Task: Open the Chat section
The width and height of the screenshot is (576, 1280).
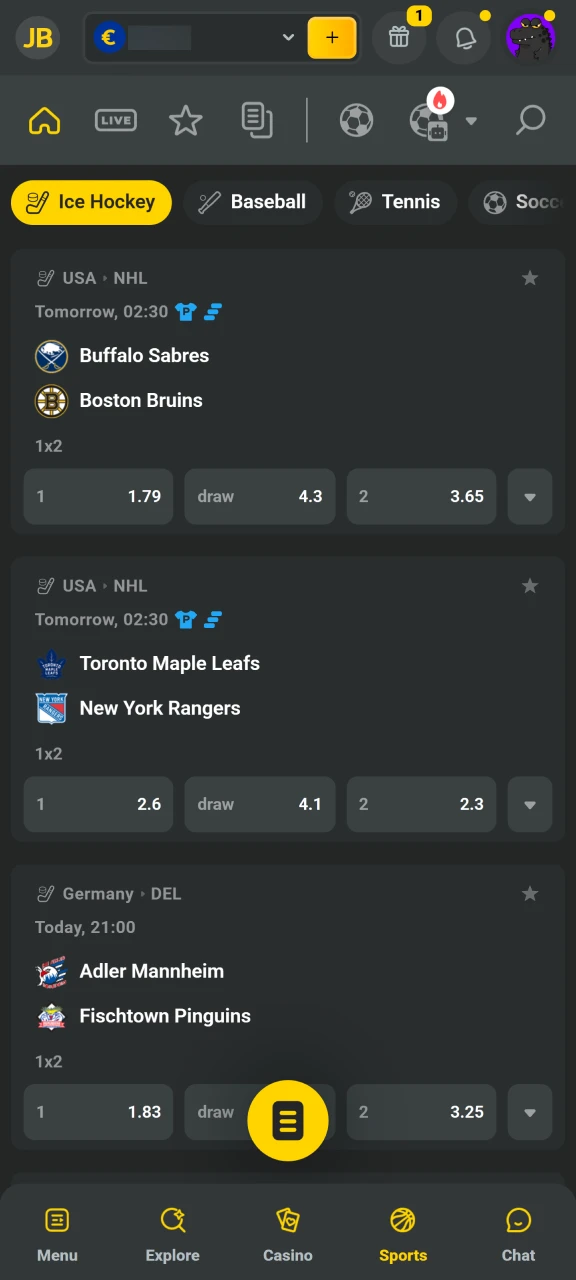Action: pos(518,1233)
